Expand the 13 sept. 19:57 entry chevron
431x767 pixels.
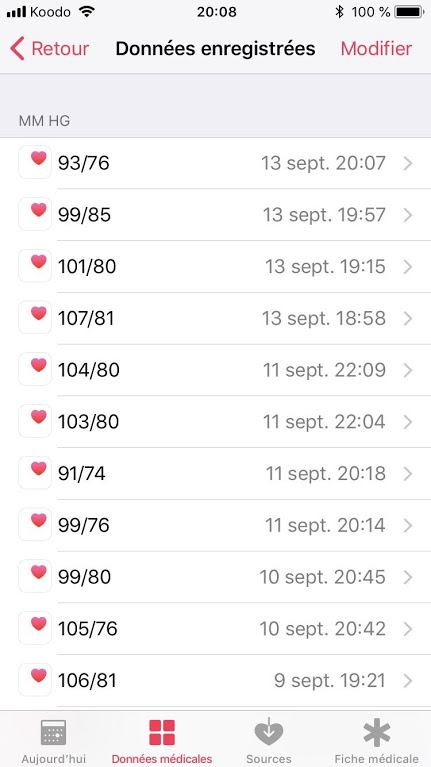tap(408, 215)
